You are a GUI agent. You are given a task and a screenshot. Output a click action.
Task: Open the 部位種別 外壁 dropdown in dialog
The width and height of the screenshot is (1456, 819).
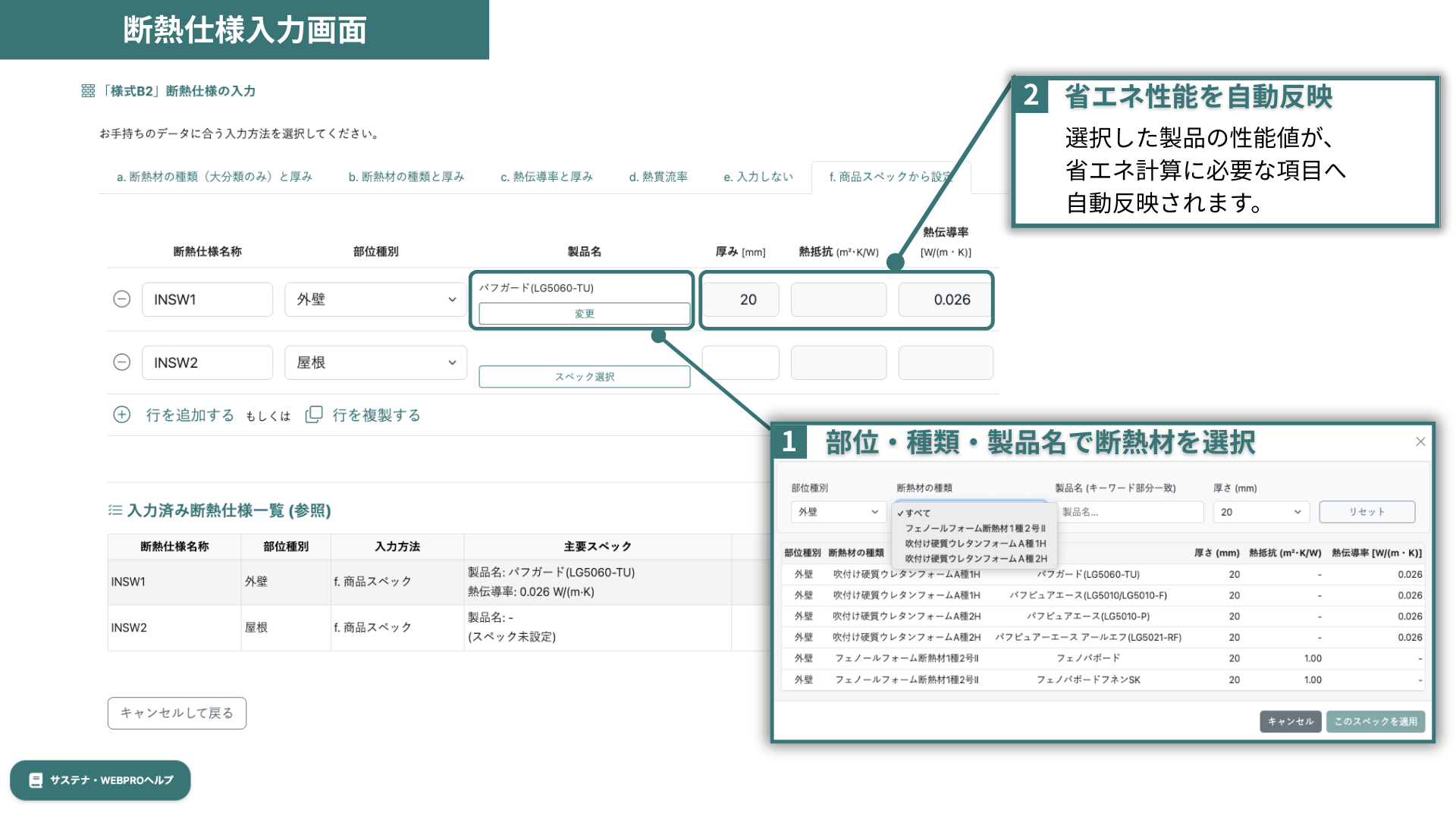point(837,512)
